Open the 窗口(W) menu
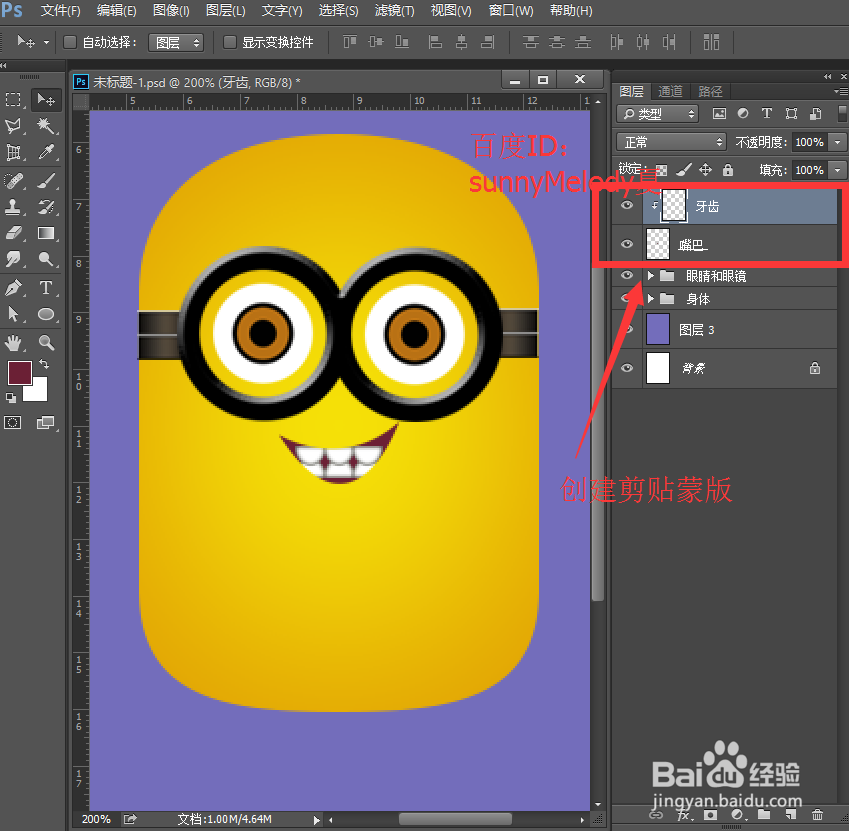849x831 pixels. point(511,10)
